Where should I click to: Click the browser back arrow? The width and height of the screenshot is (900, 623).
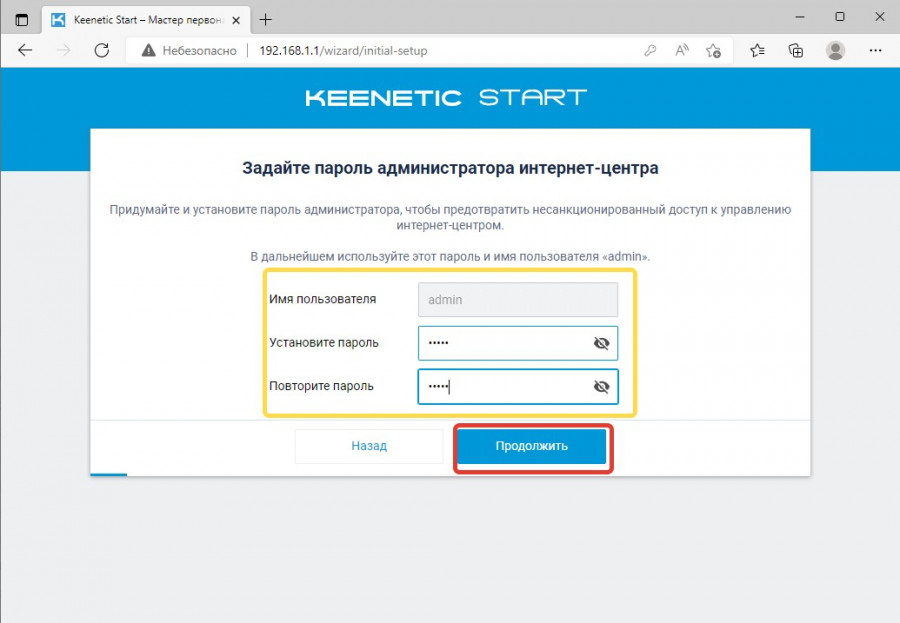coord(25,50)
